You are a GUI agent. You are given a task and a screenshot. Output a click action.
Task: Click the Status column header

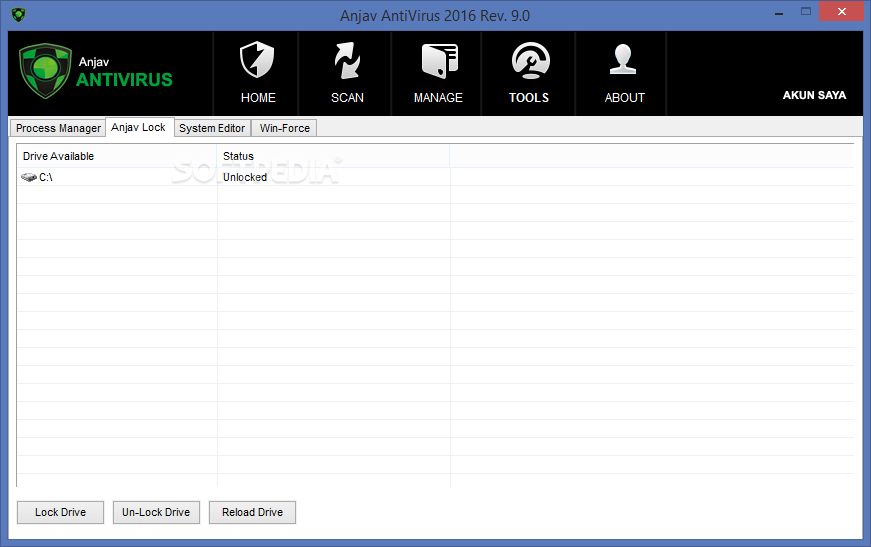point(333,156)
